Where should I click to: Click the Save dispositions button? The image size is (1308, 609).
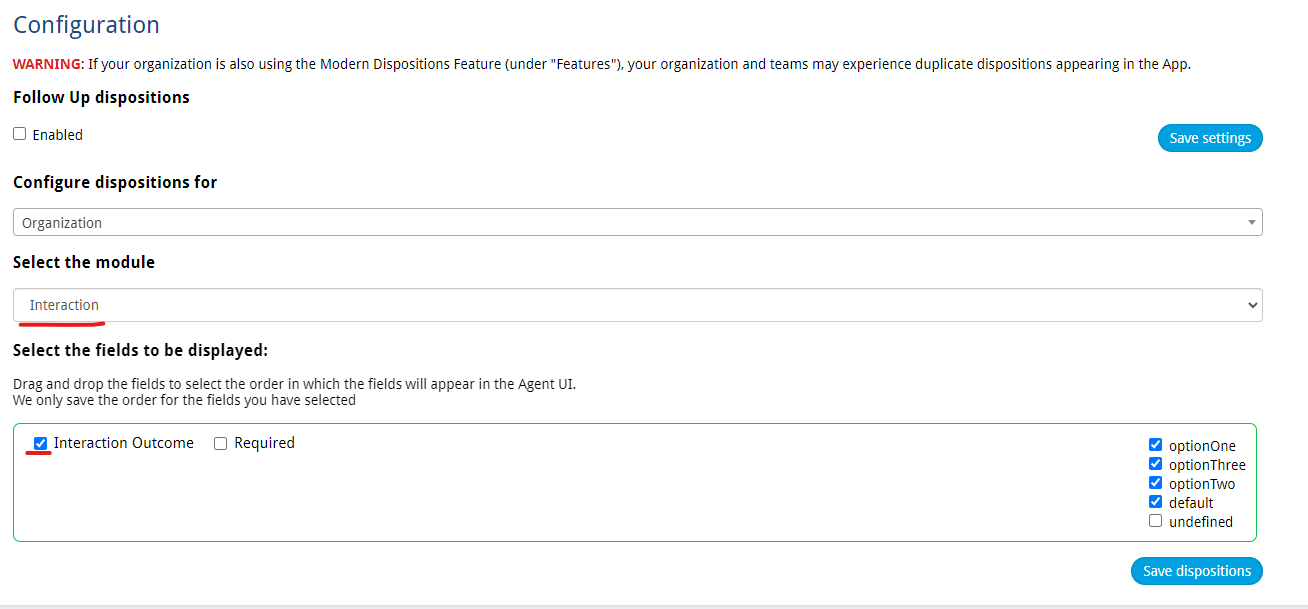pyautogui.click(x=1196, y=570)
